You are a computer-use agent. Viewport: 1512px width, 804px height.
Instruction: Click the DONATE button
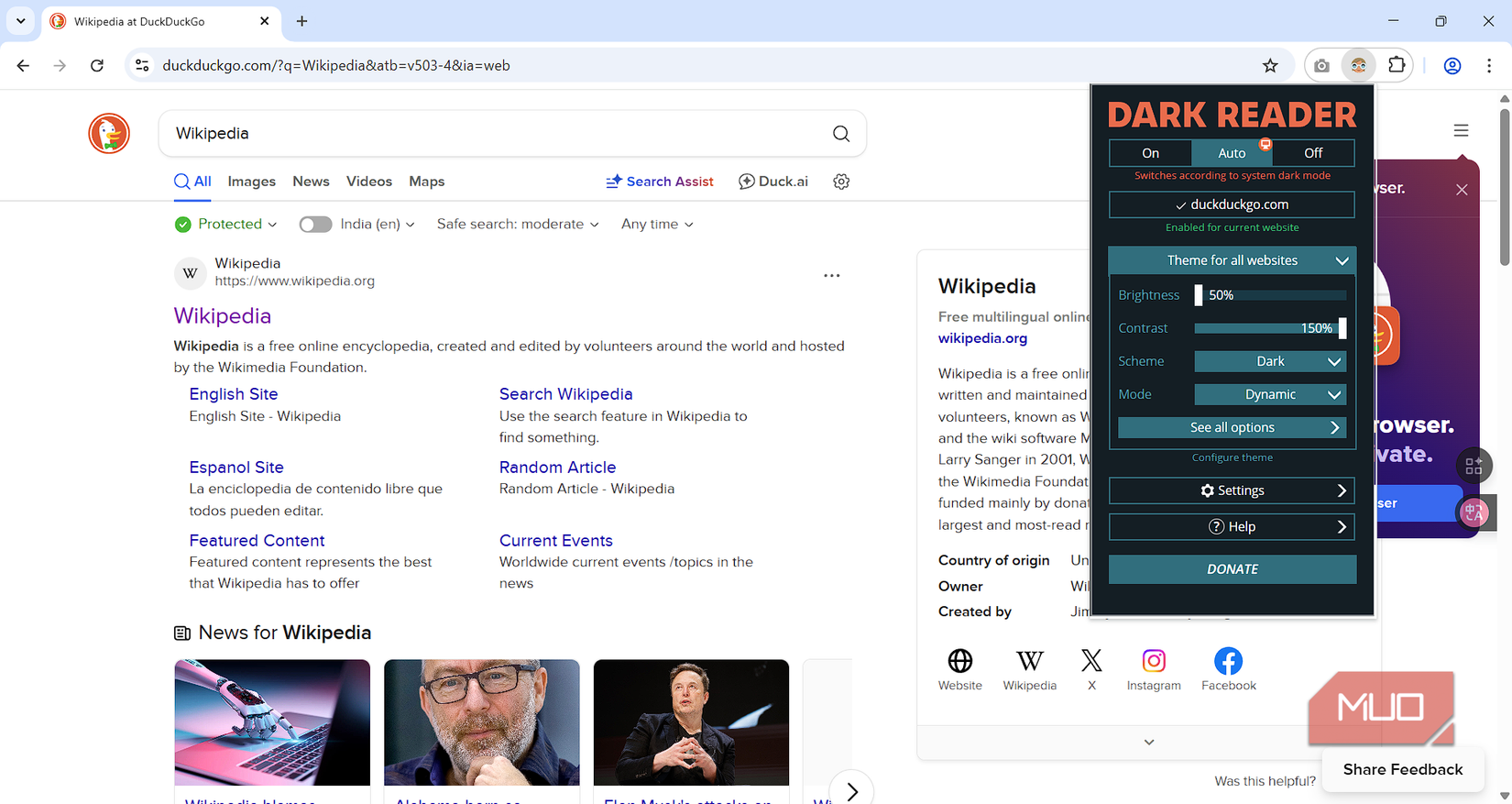tap(1232, 569)
